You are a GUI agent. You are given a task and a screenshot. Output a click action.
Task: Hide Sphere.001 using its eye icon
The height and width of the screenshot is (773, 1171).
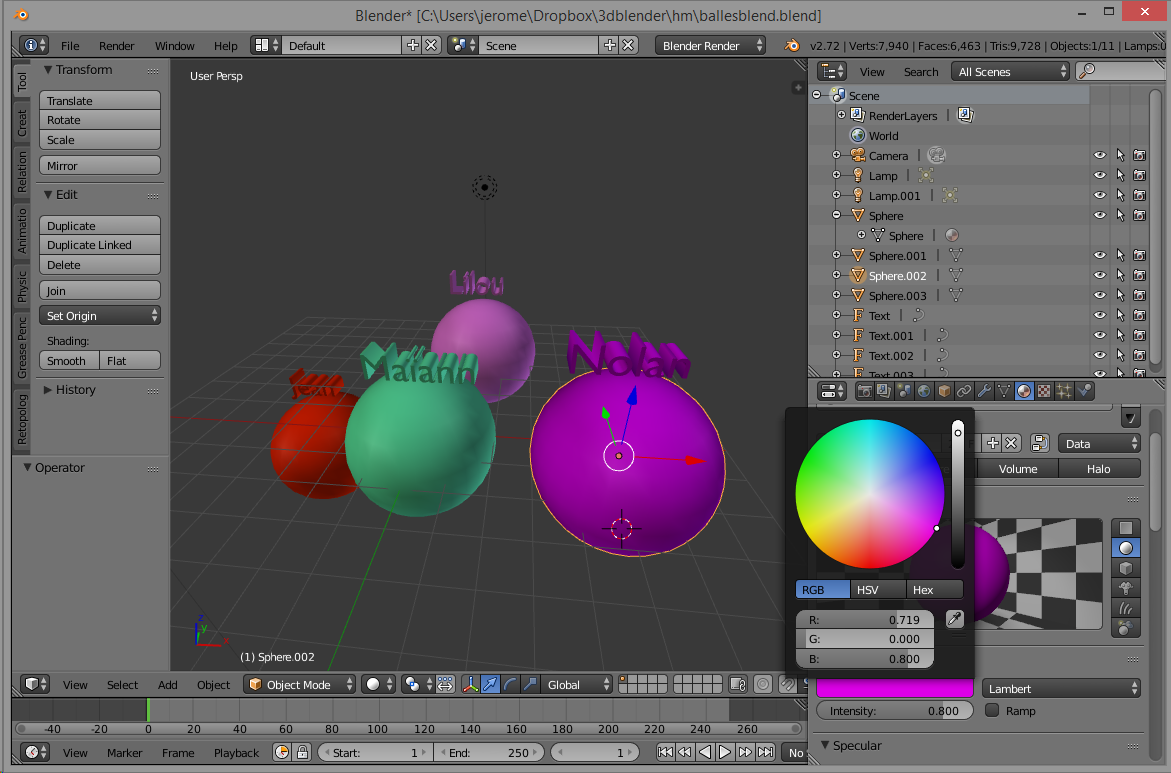(x=1099, y=256)
